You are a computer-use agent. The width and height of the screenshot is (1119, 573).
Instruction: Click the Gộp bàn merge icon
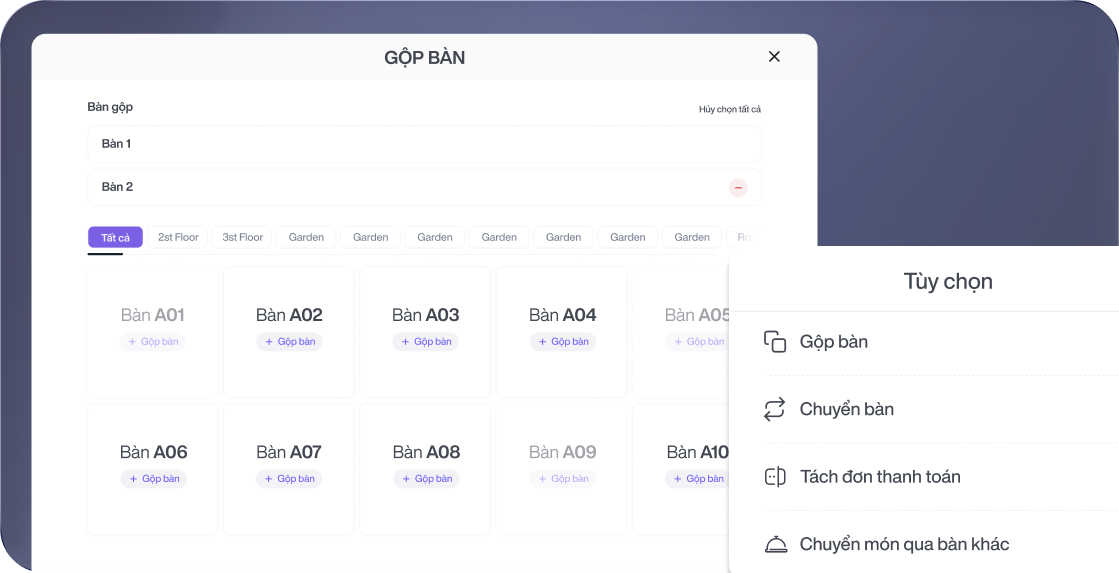(x=775, y=342)
